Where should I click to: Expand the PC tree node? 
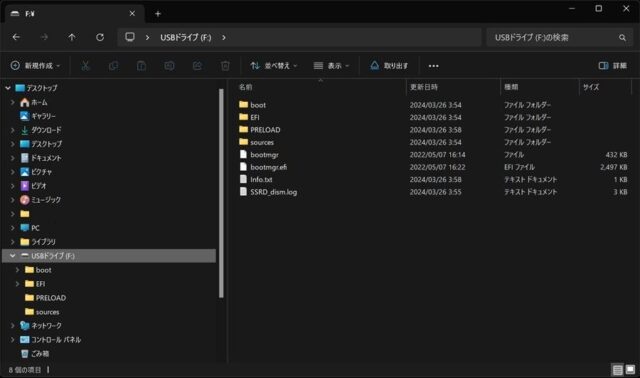13,228
